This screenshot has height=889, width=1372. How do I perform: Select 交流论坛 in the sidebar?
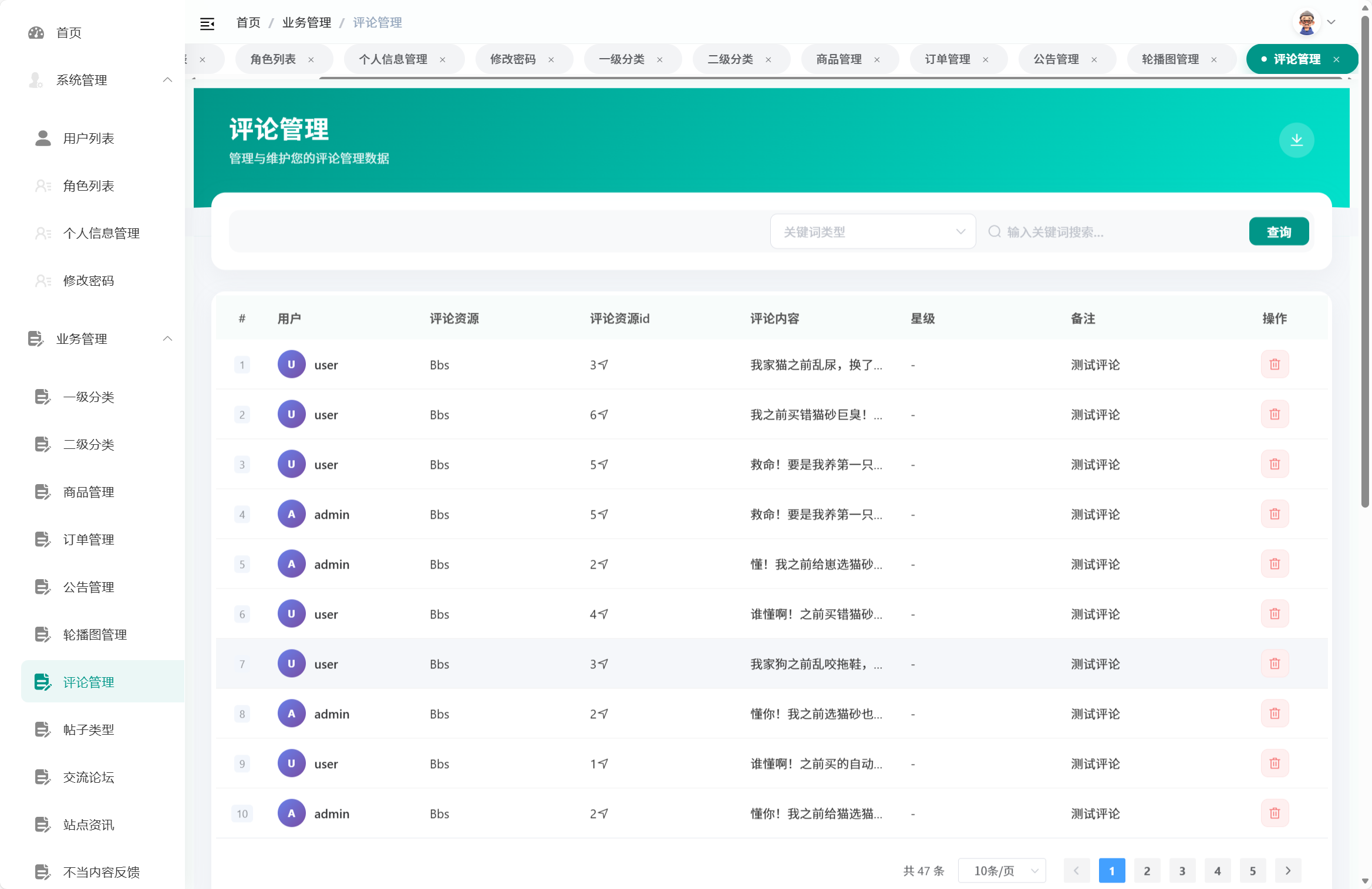point(89,777)
